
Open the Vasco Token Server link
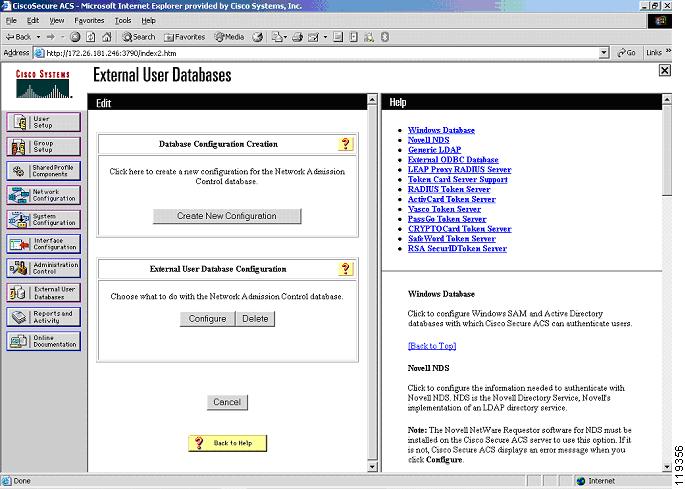[444, 209]
